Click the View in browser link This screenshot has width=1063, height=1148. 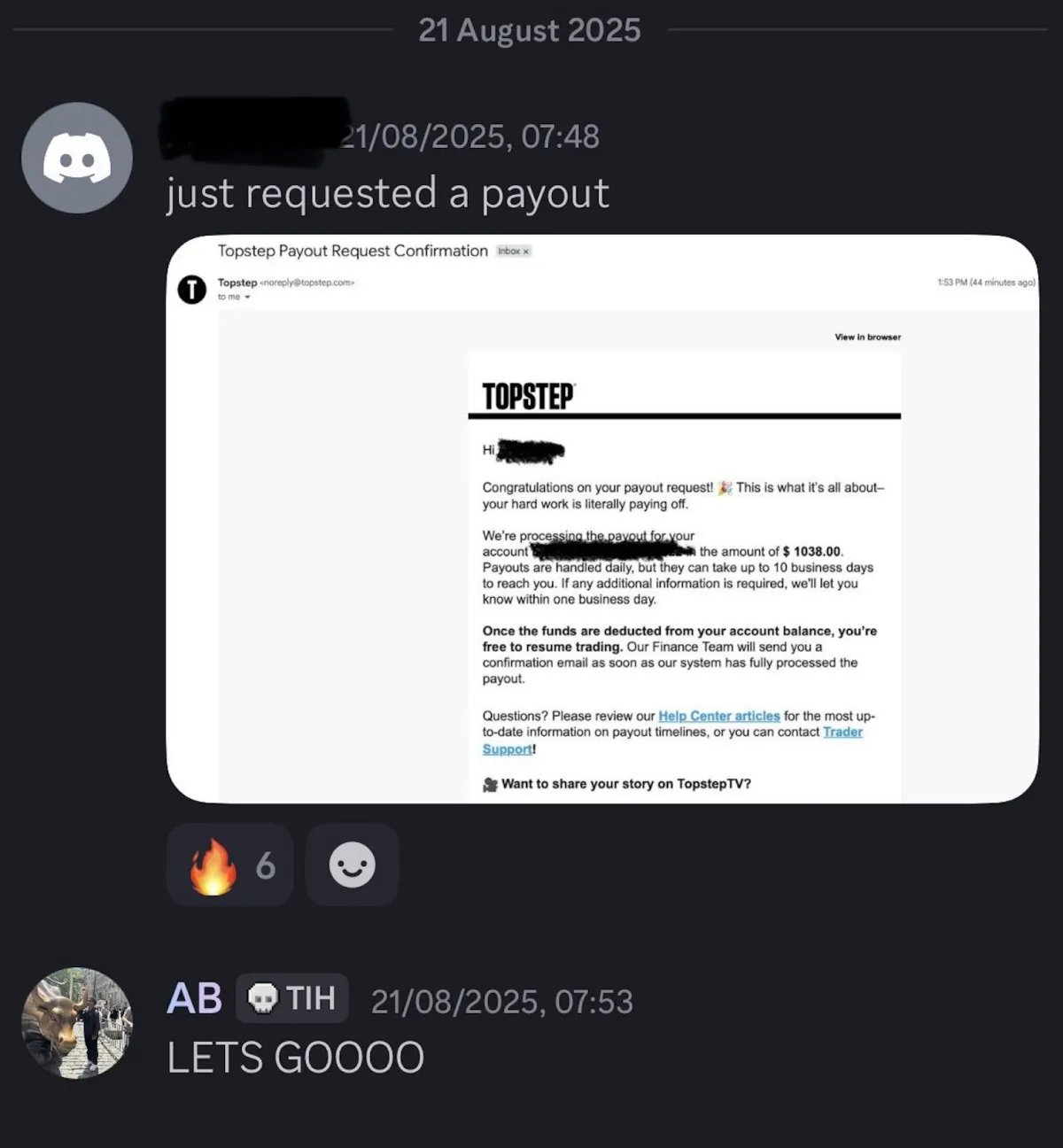[867, 337]
